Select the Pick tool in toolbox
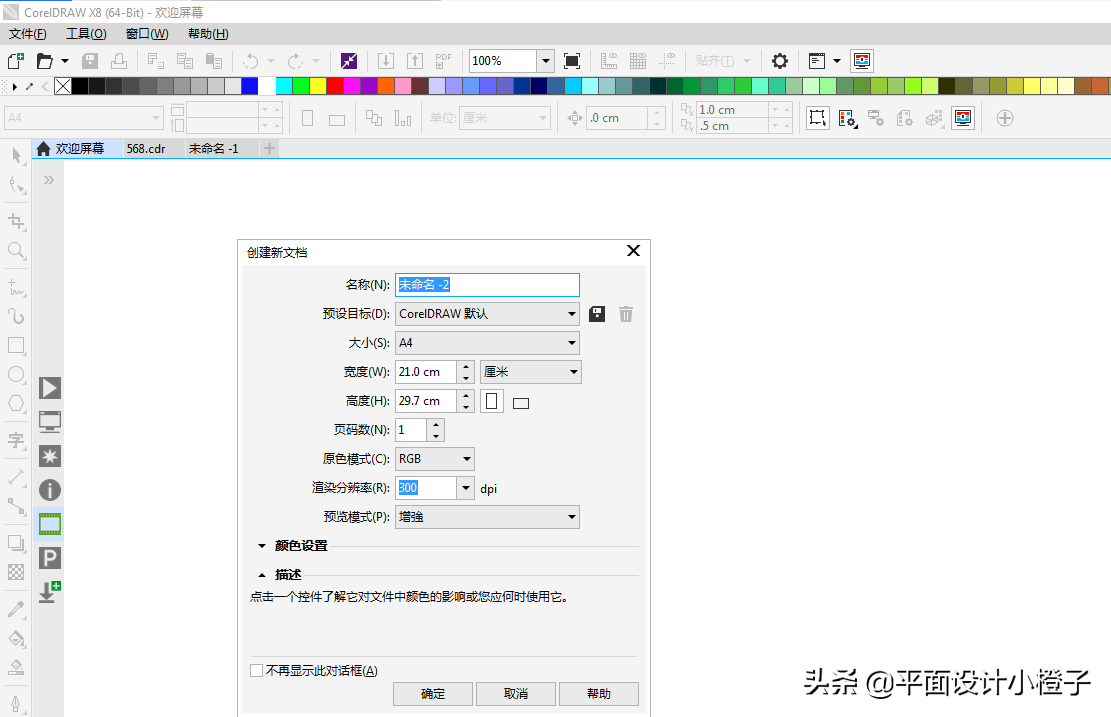Screen dimensions: 1111x717 coord(16,154)
